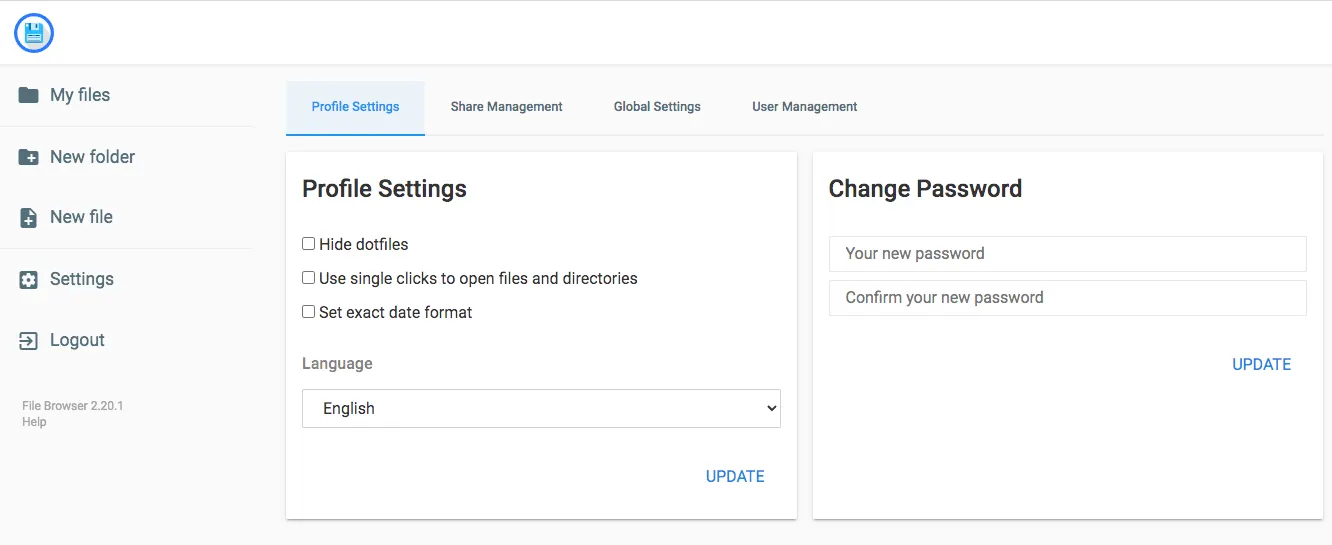The image size is (1332, 545).
Task: Check the Set exact date format box
Action: 309,312
